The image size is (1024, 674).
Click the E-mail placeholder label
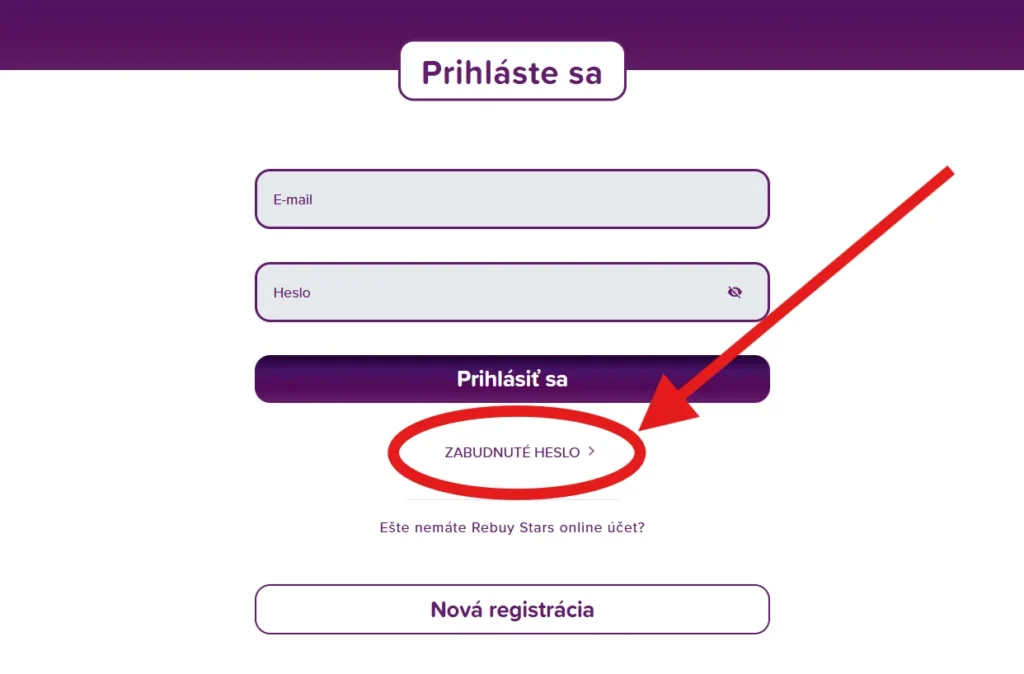293,199
